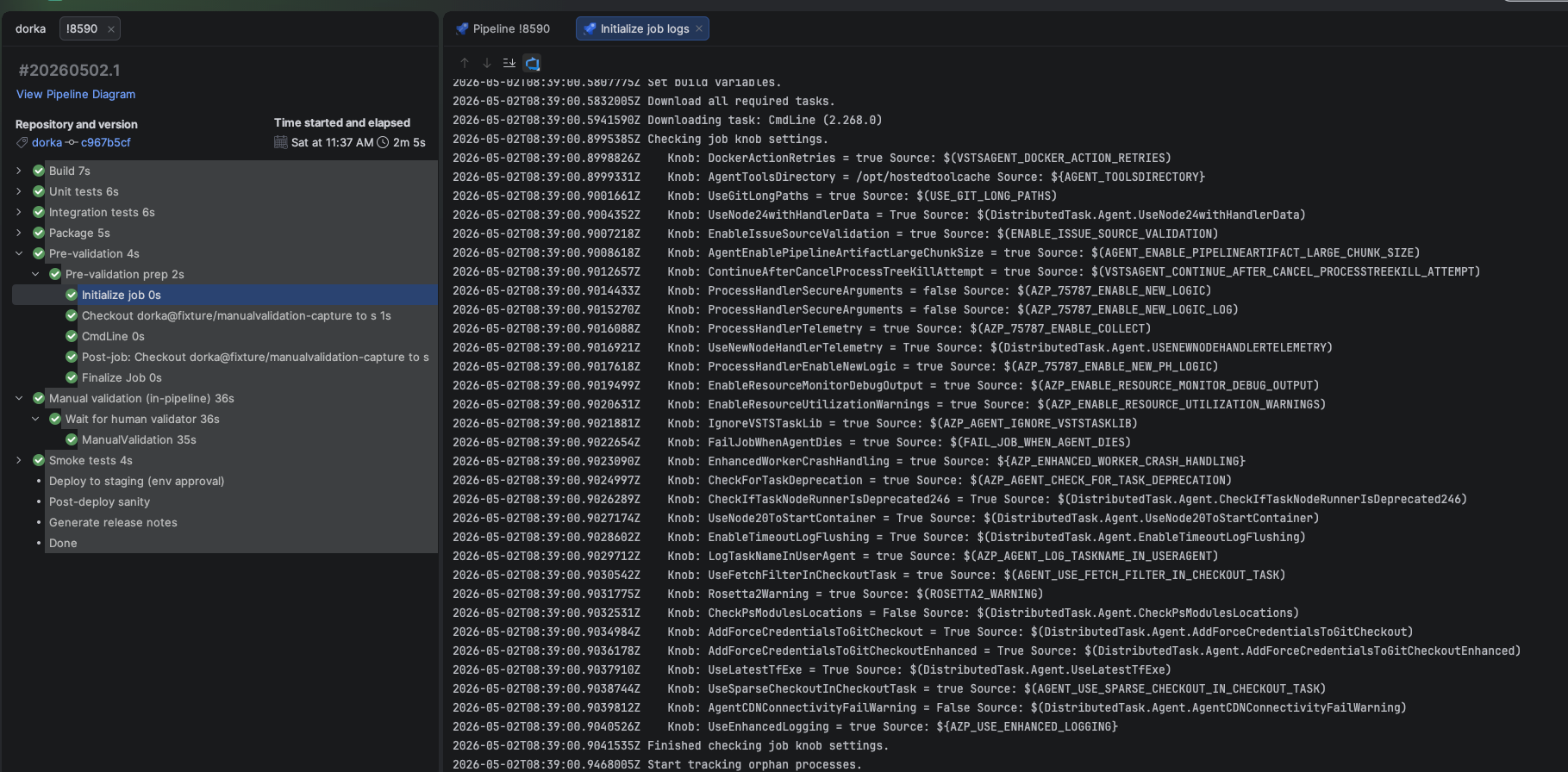Expand the Smoke tests 4s stage

pos(19,460)
